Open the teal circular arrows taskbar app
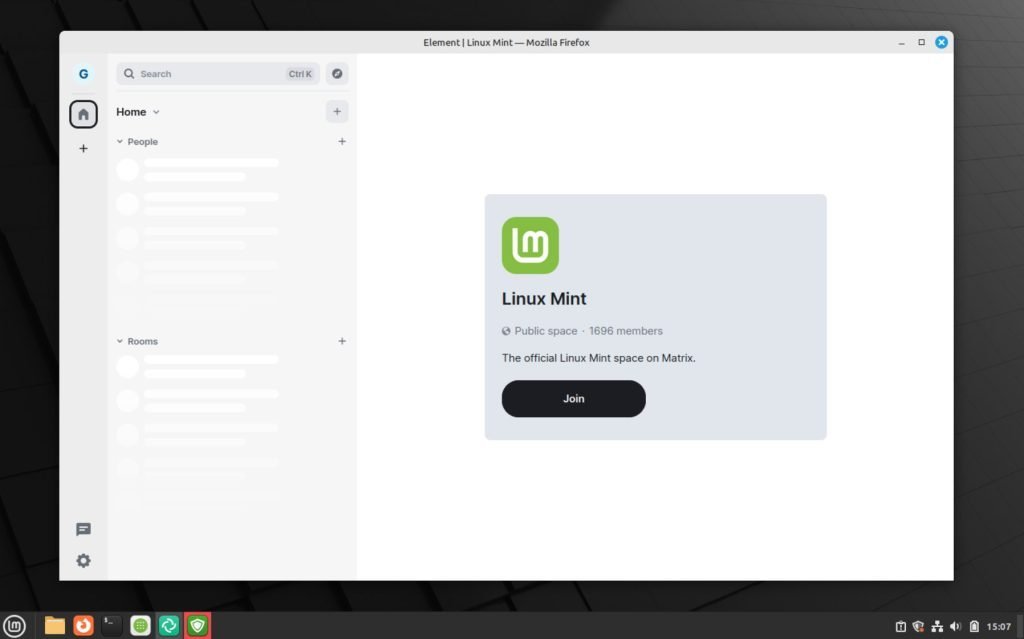 169,626
